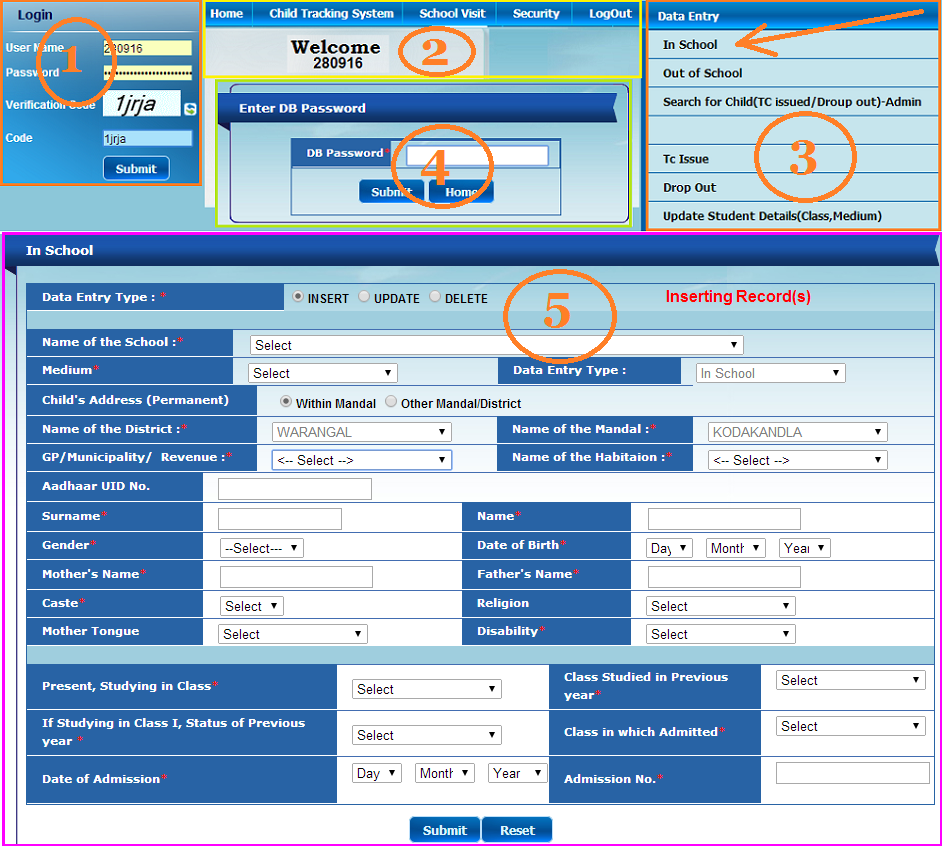Select the UPDATE data entry type
The height and width of the screenshot is (846, 942).
tap(364, 296)
